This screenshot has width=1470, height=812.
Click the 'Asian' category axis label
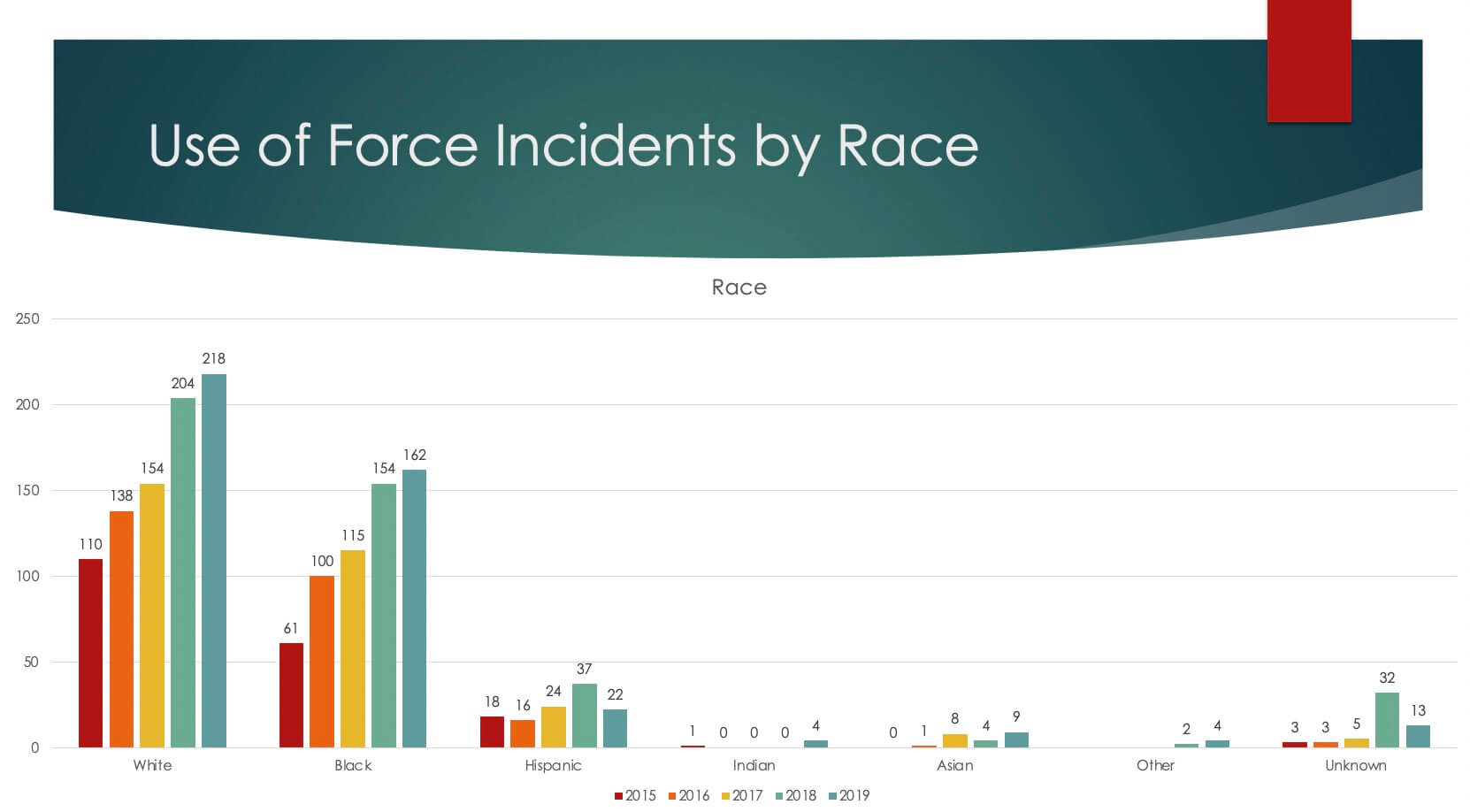pos(954,765)
